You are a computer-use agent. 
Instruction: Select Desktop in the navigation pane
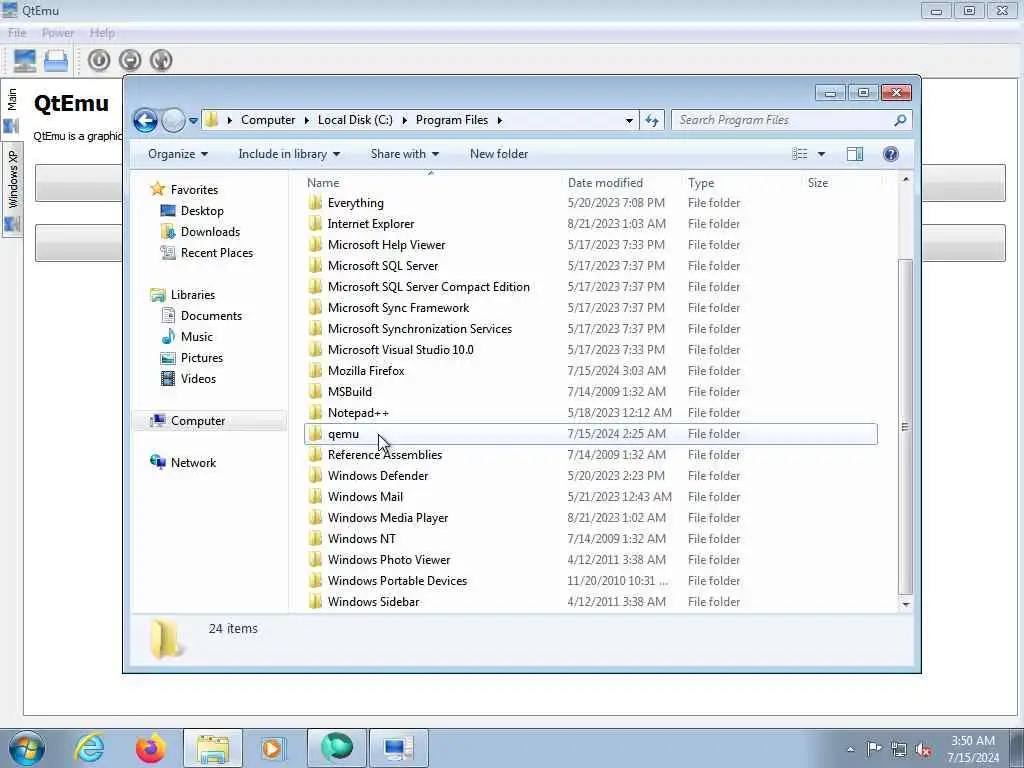[202, 211]
